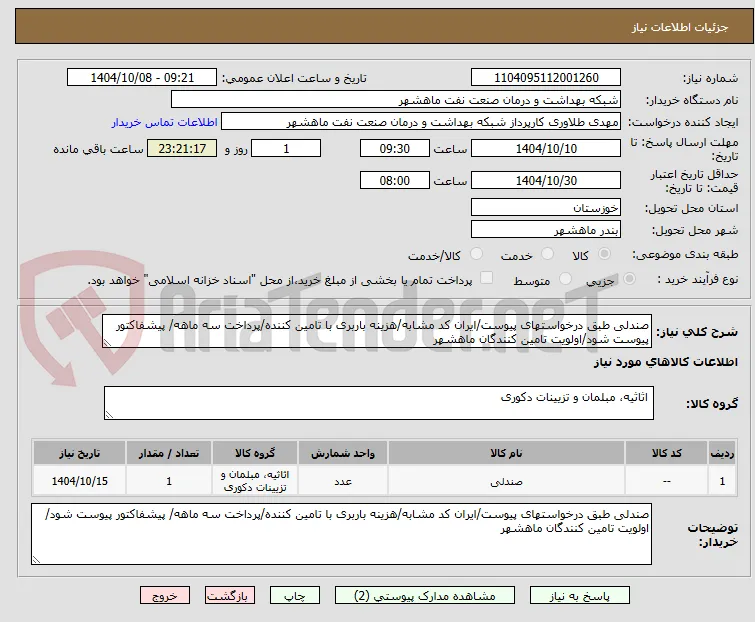Click the -- code cell in row 1
Viewport: 755px width, 622px height.
click(666, 481)
